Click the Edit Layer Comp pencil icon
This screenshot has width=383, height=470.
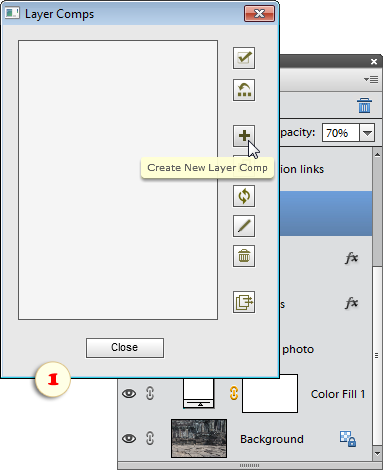click(244, 226)
